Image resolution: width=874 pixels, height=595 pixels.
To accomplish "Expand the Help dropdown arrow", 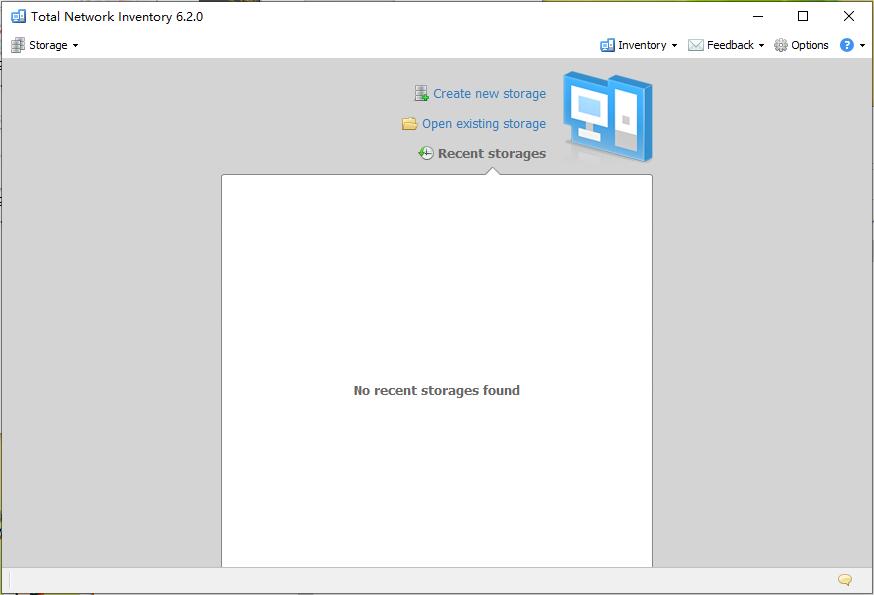I will pyautogui.click(x=862, y=46).
